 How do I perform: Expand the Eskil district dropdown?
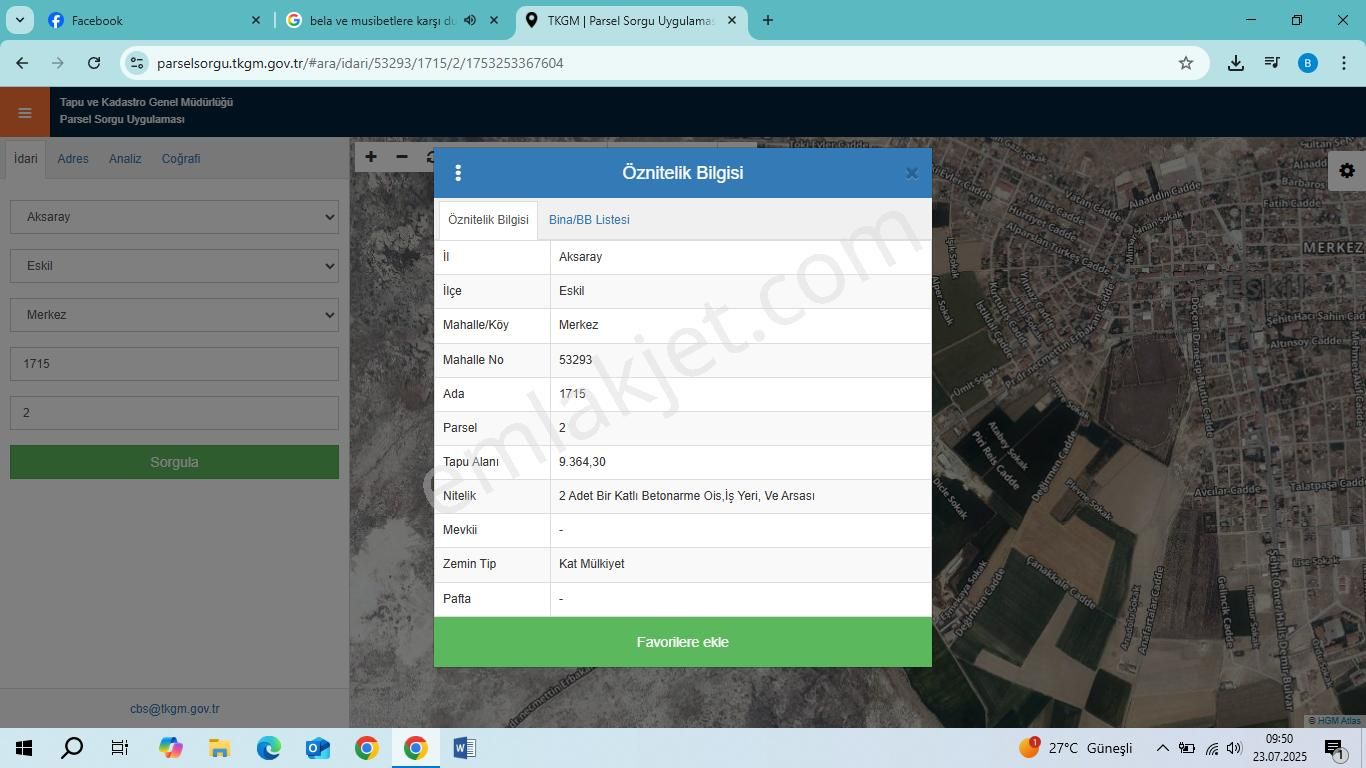[x=174, y=266]
